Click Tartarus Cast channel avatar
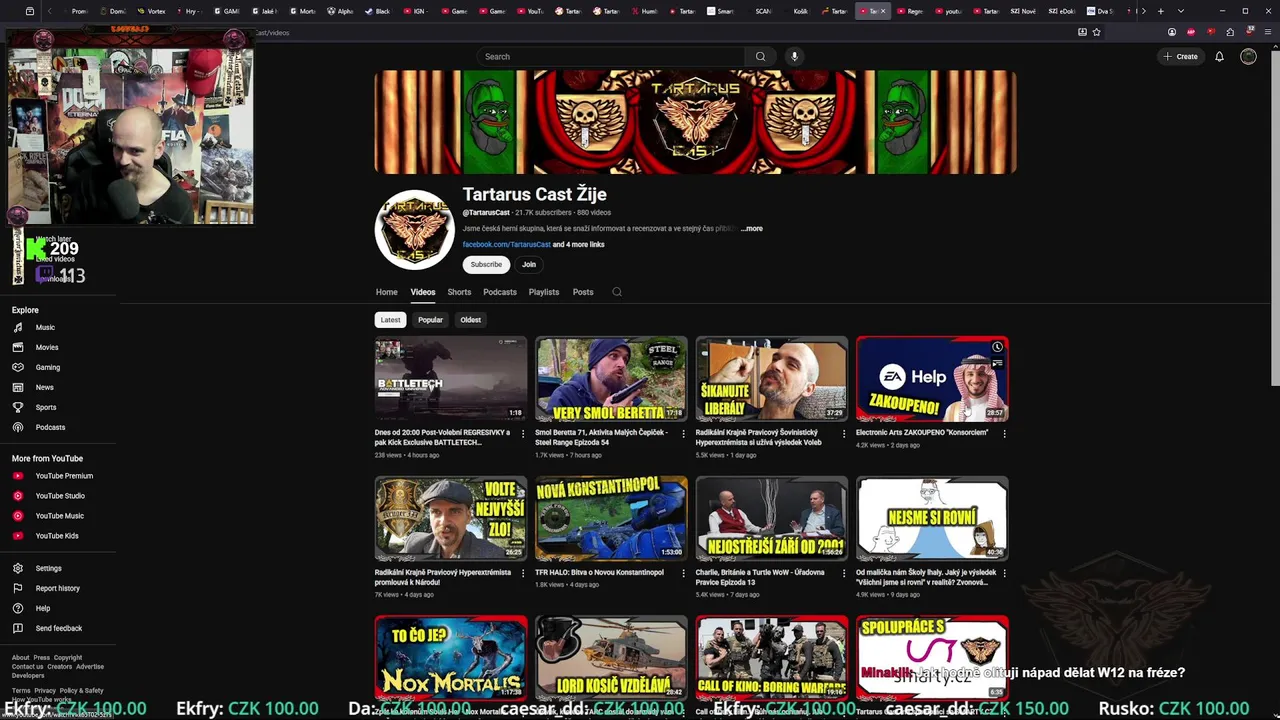The width and height of the screenshot is (1280, 720). (414, 230)
